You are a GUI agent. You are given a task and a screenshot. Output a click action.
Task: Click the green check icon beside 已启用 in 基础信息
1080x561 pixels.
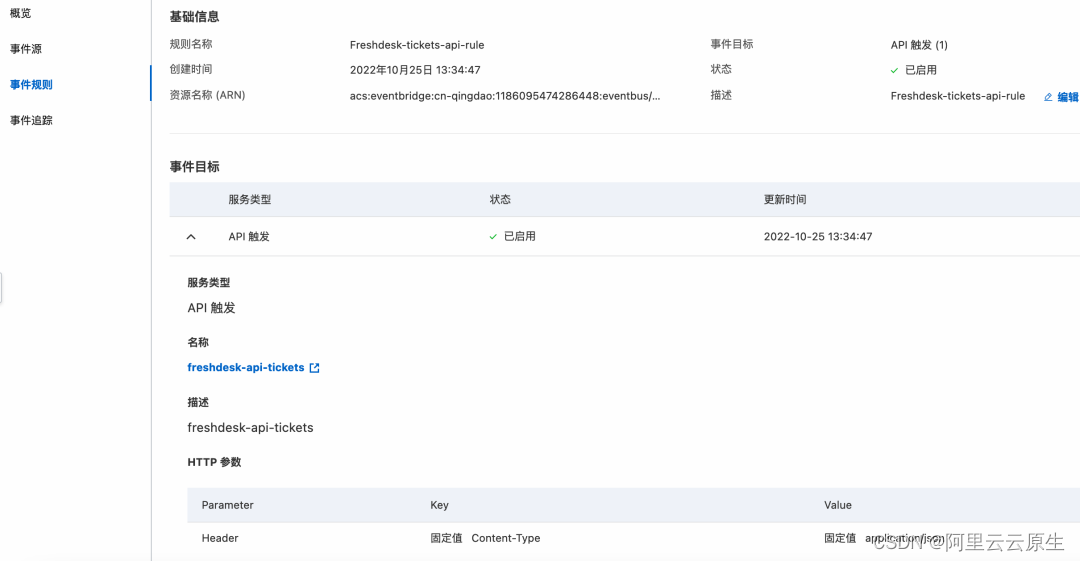tap(894, 70)
